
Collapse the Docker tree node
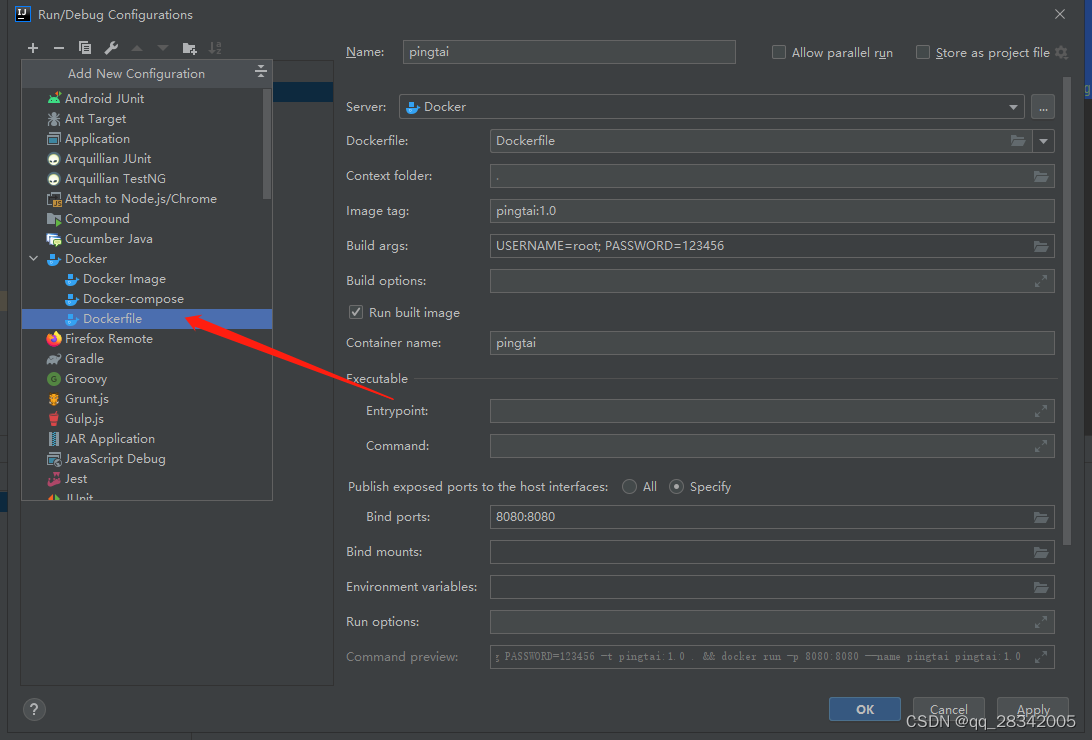[x=33, y=258]
